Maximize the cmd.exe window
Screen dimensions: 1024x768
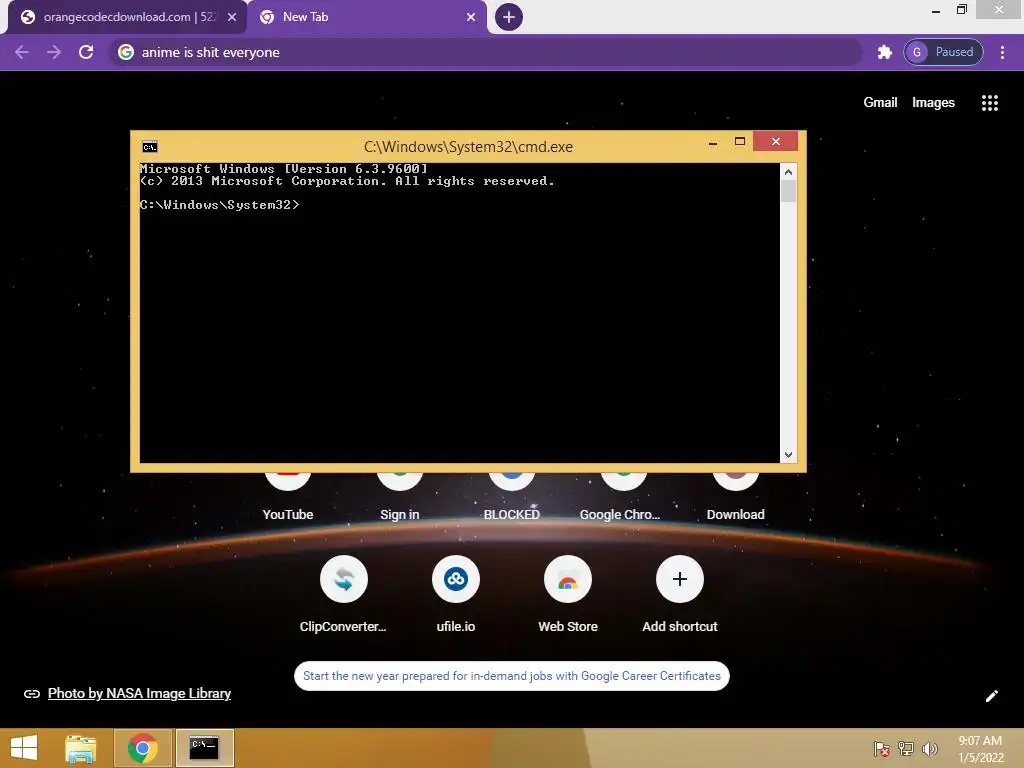point(740,142)
